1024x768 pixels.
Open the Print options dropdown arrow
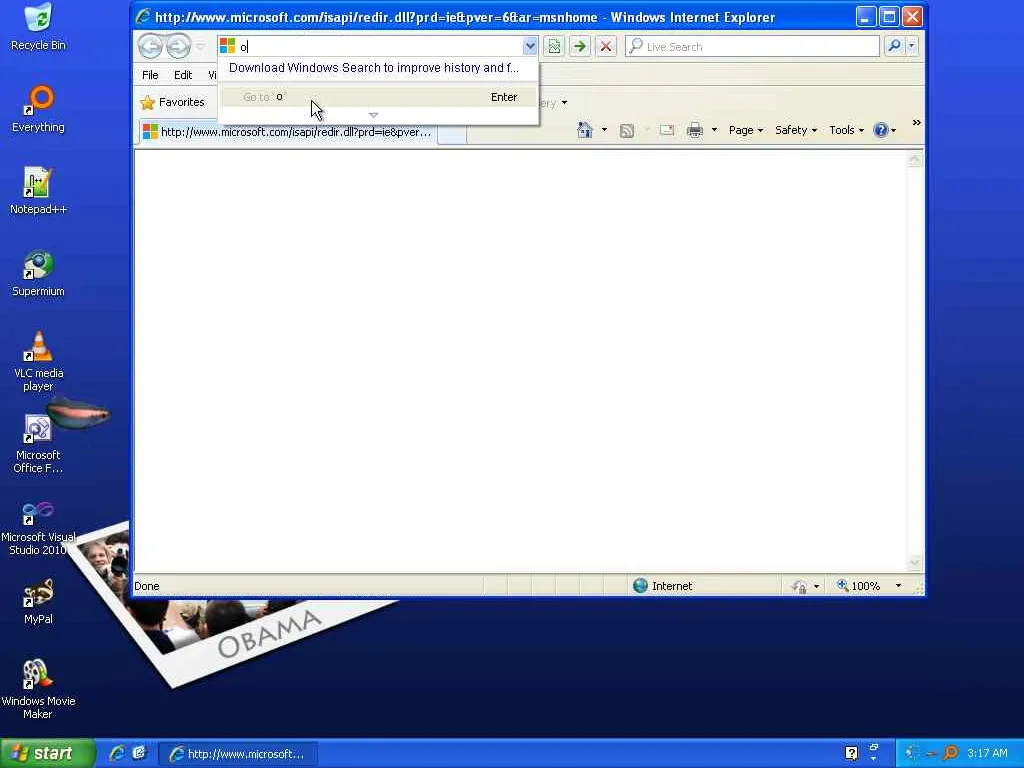[x=714, y=130]
